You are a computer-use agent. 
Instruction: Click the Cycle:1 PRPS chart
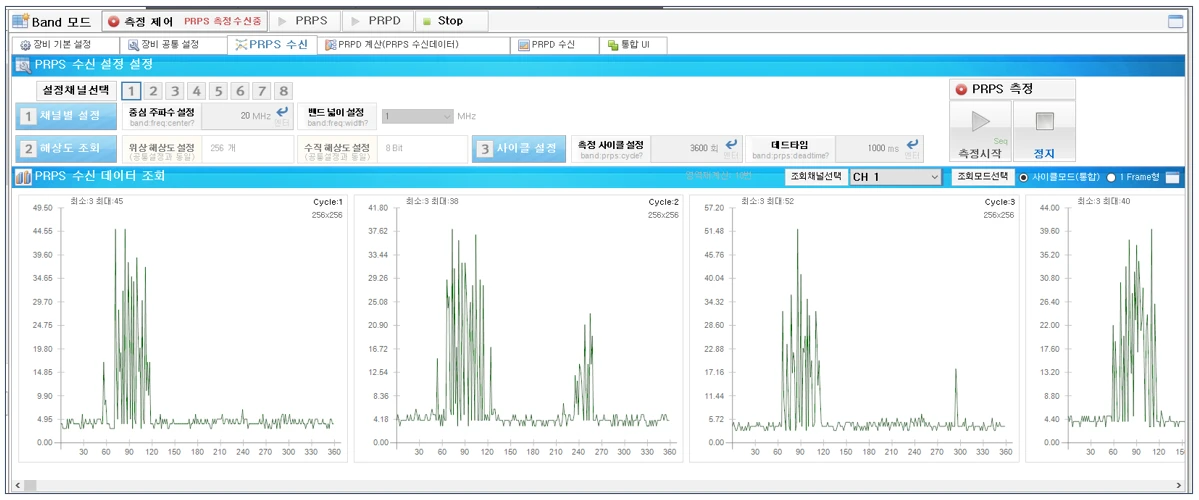182,327
